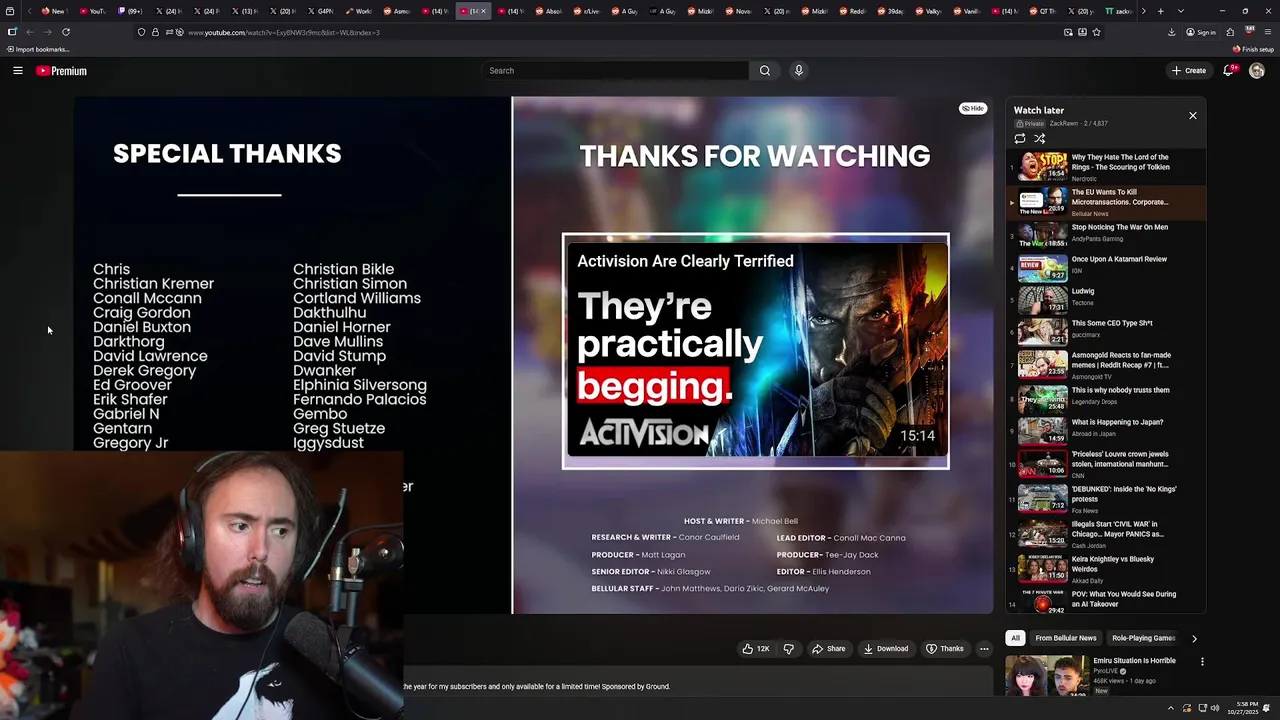Click the Create button

pos(1189,71)
